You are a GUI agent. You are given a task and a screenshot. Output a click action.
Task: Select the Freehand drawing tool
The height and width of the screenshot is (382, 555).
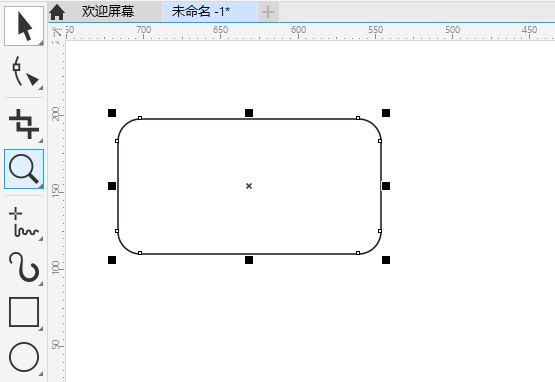click(24, 222)
